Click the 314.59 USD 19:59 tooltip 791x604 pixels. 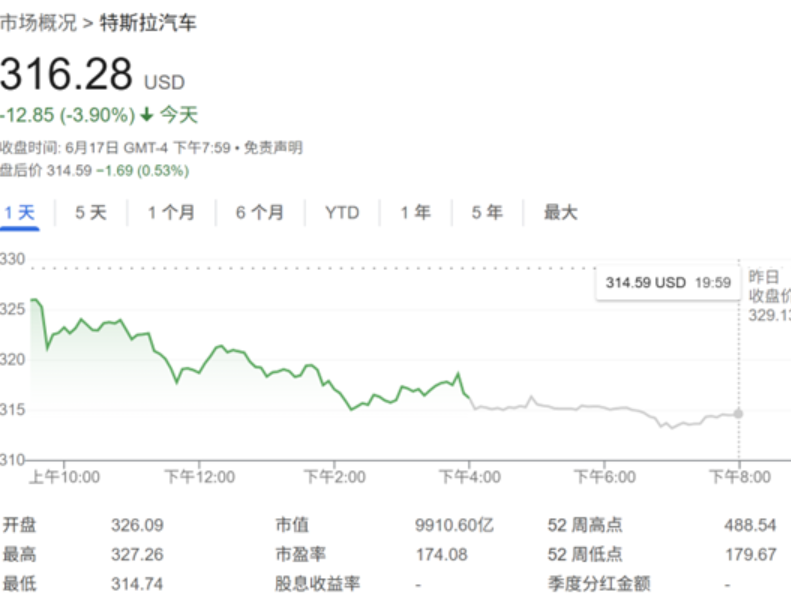(x=668, y=283)
